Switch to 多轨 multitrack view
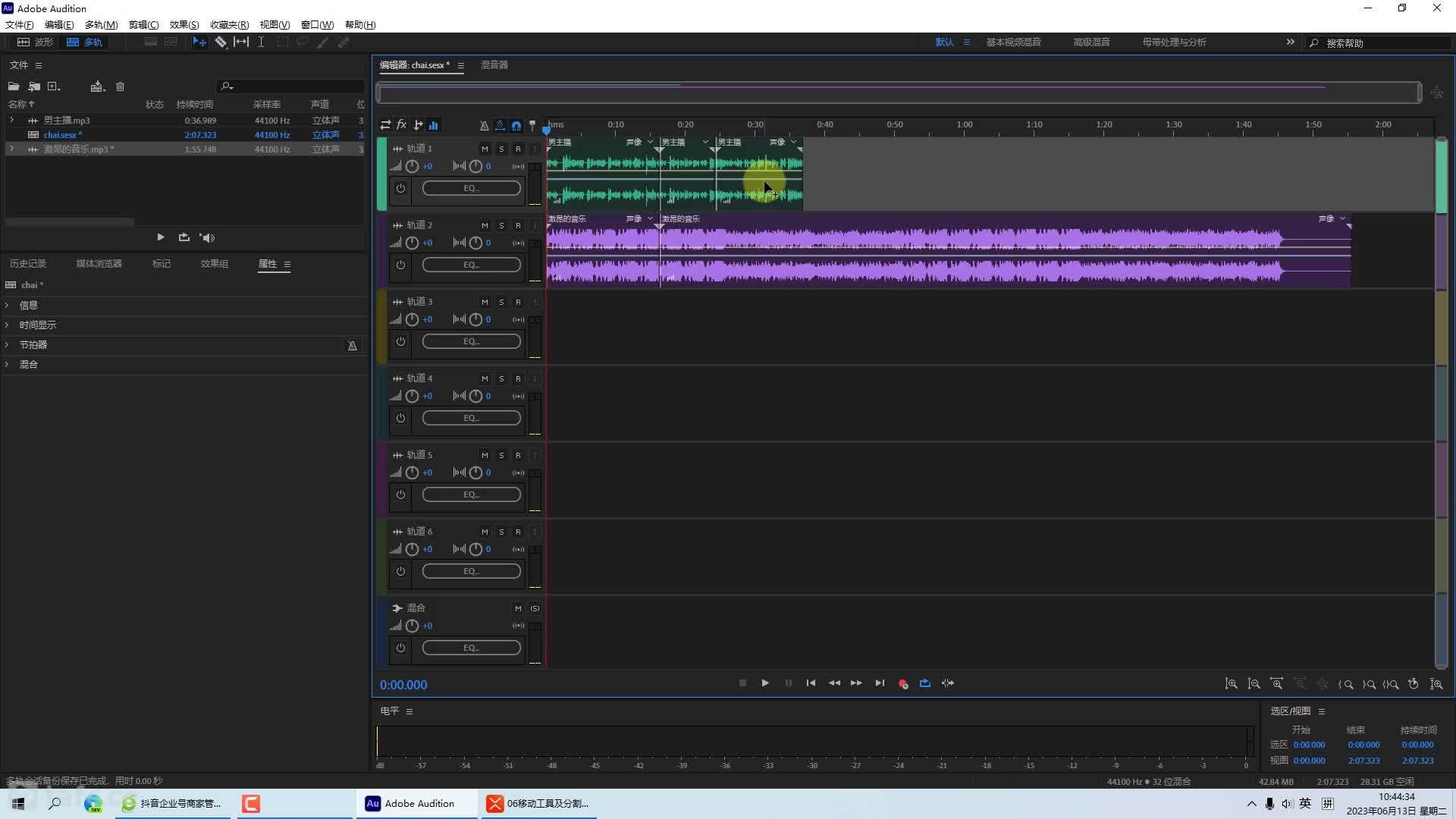1456x819 pixels. 84,42
